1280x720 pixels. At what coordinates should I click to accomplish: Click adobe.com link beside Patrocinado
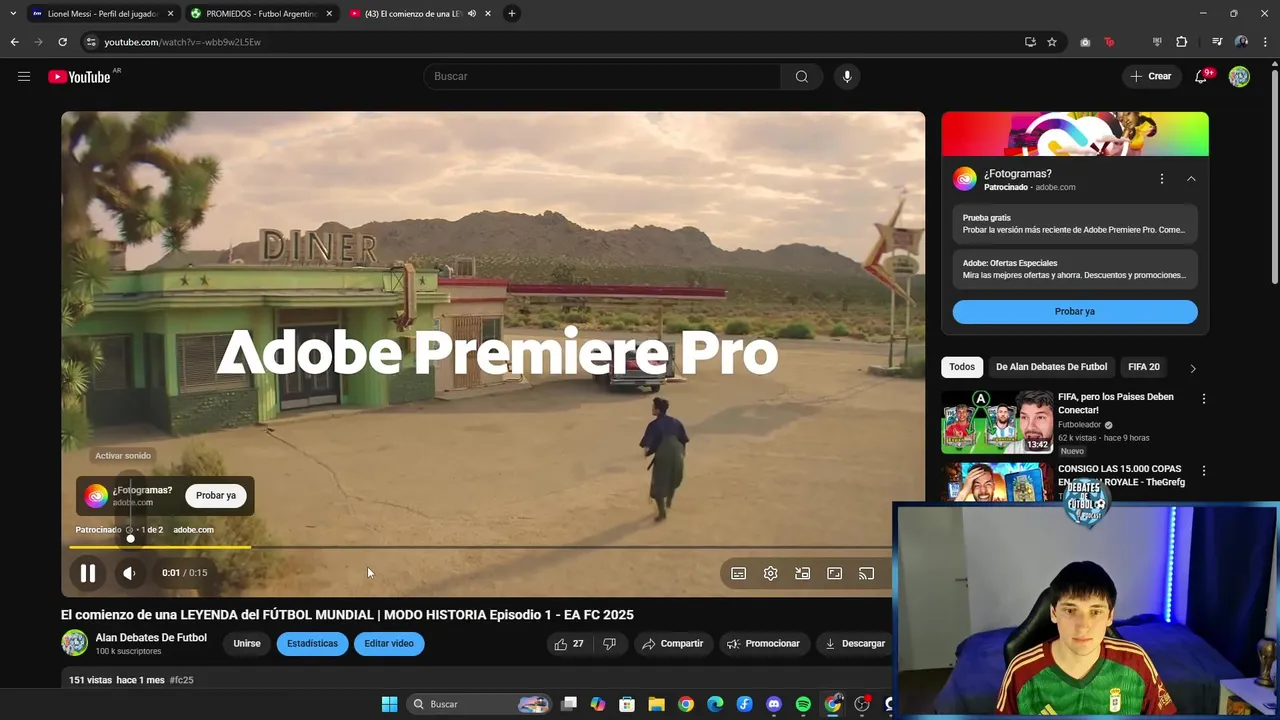click(193, 530)
